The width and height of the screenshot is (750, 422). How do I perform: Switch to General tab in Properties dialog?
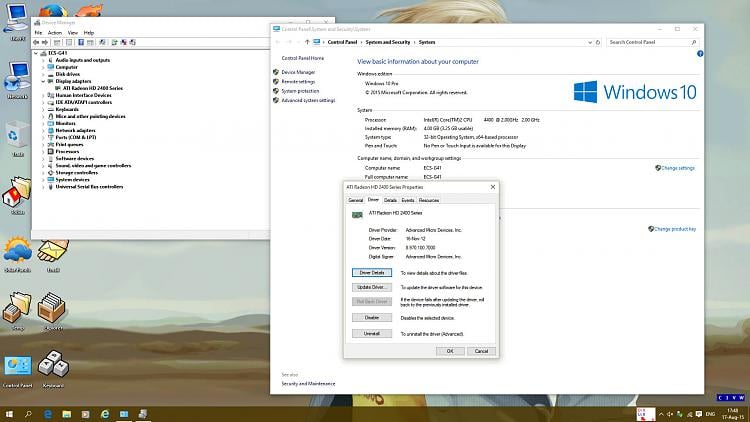355,200
